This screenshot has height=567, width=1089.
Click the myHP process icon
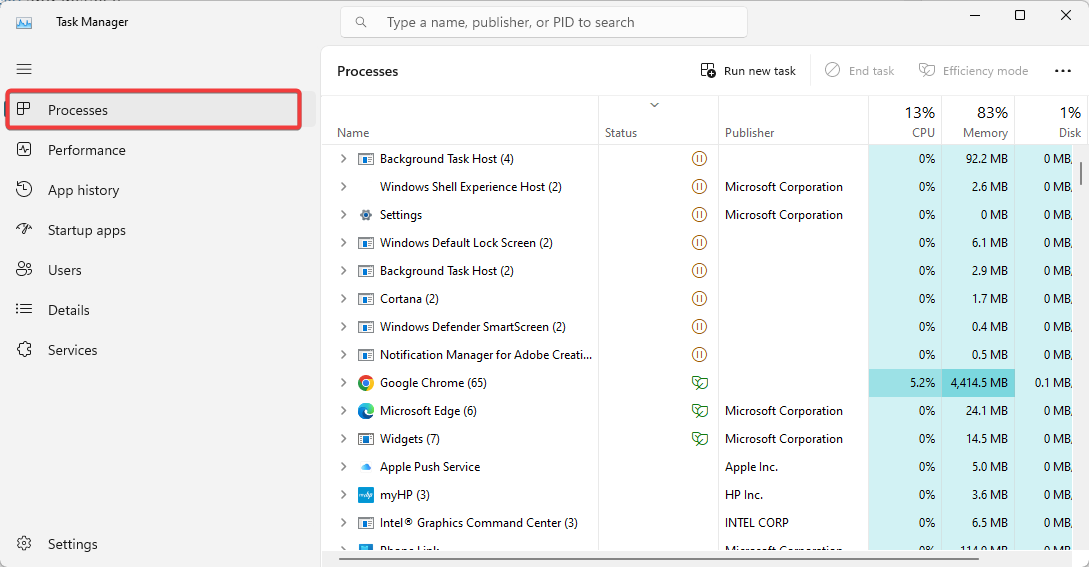(x=366, y=495)
